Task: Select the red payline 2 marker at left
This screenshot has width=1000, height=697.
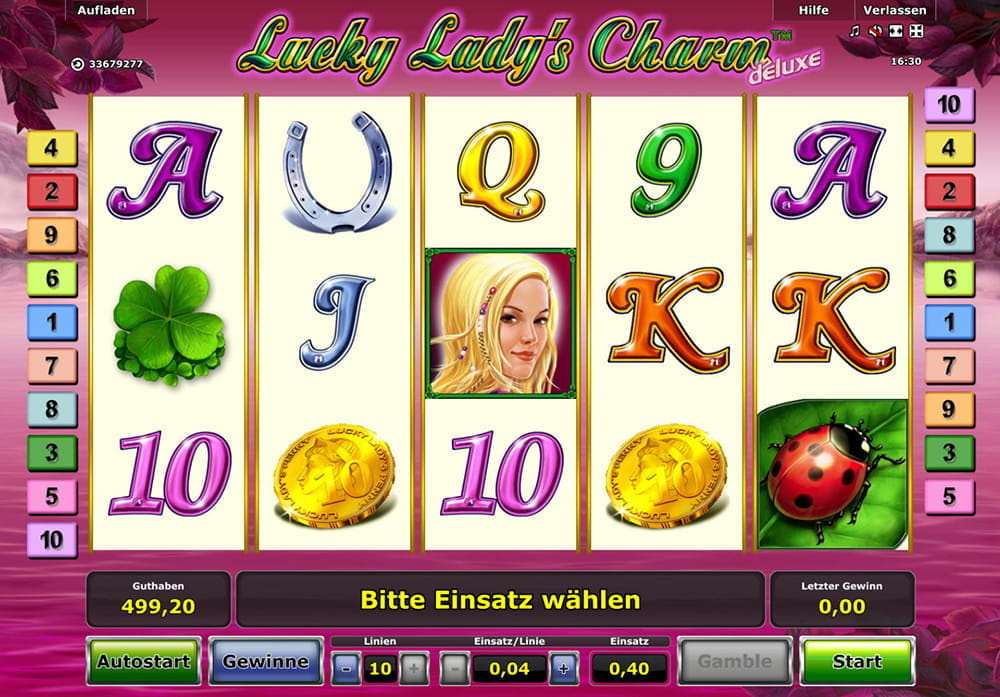Action: (x=52, y=191)
